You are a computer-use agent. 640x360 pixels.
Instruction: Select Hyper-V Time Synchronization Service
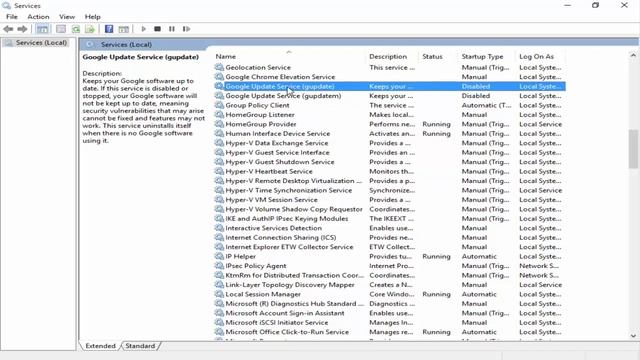pos(389,190)
